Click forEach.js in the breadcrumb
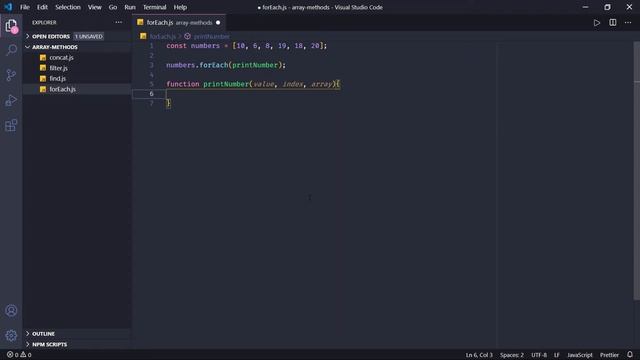Viewport: 640px width, 360px height. click(162, 36)
